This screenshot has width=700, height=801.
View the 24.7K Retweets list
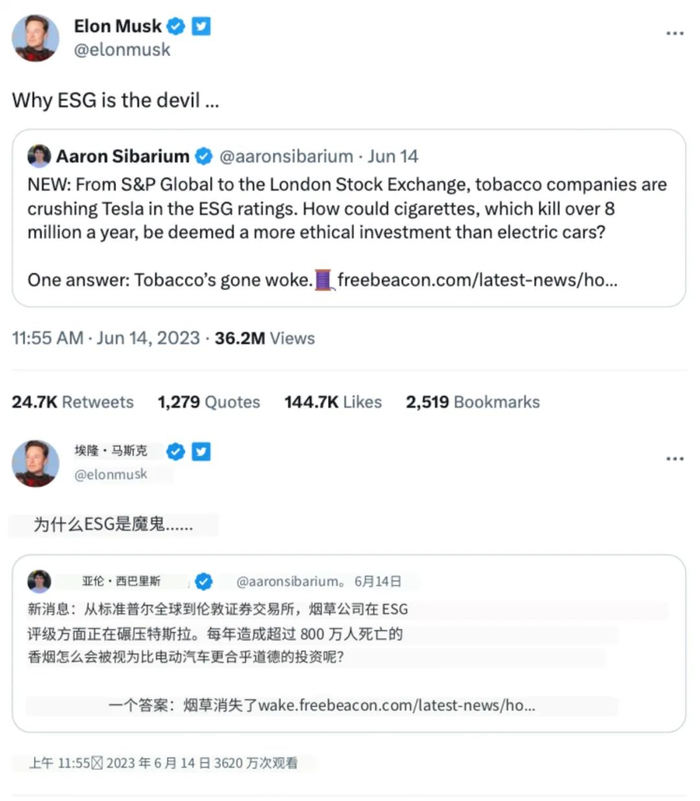pos(71,402)
